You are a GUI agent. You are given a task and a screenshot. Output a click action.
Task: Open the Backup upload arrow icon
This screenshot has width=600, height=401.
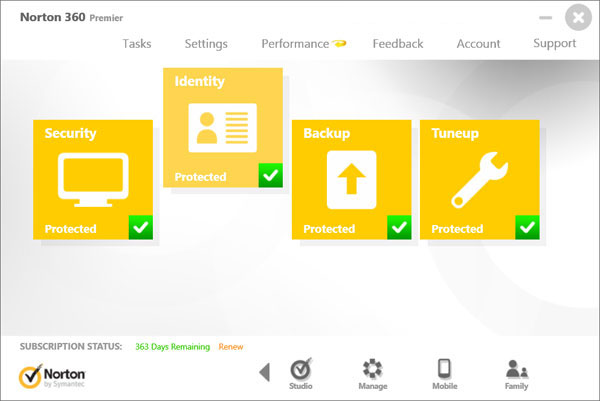point(351,179)
